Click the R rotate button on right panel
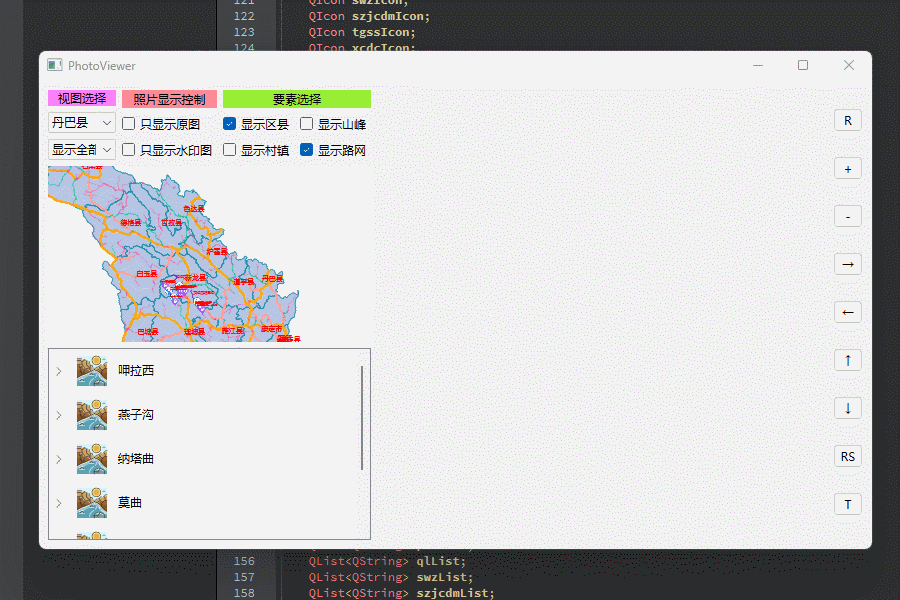 tap(847, 119)
